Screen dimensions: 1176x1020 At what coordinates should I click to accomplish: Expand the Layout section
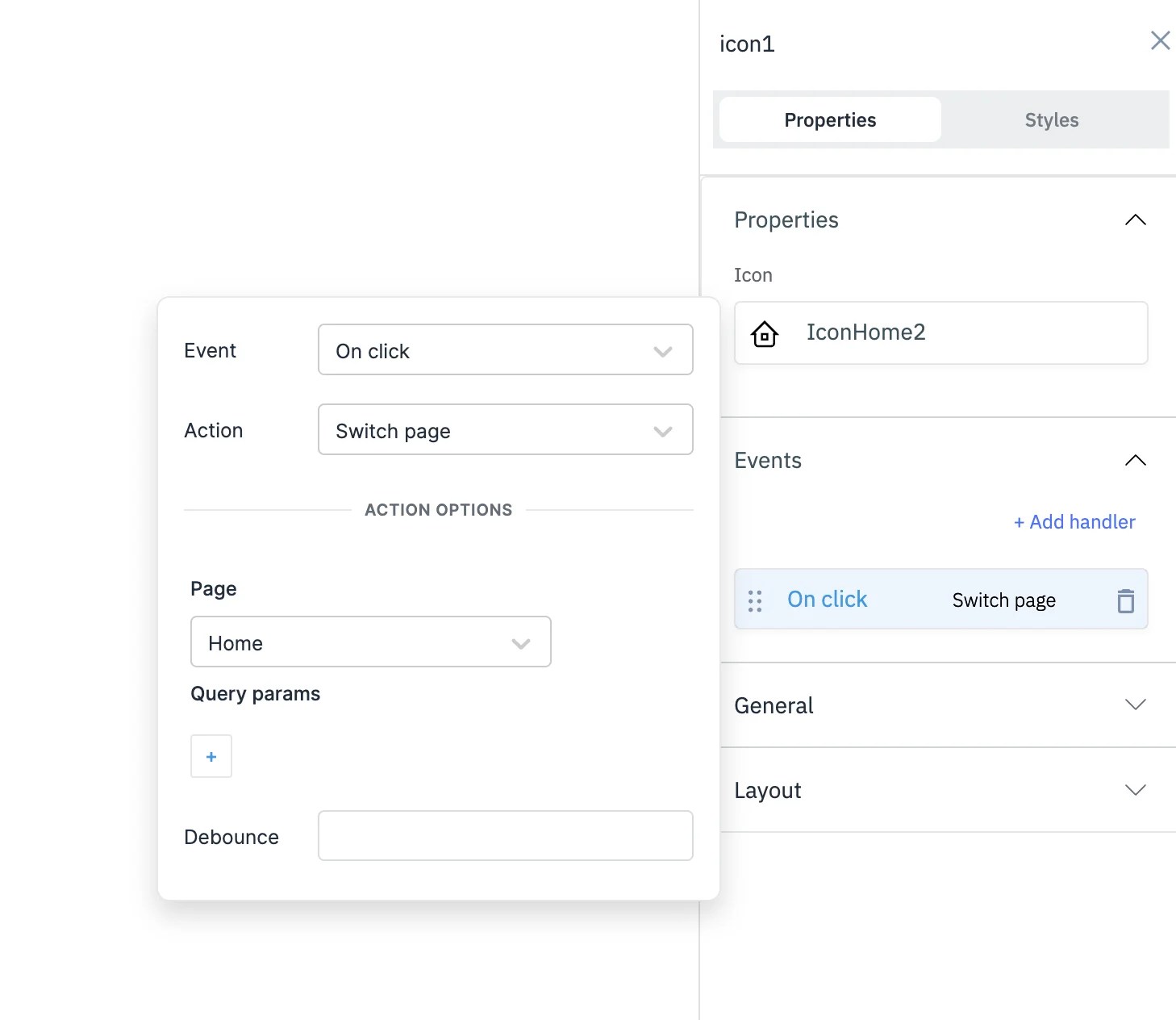point(1135,790)
